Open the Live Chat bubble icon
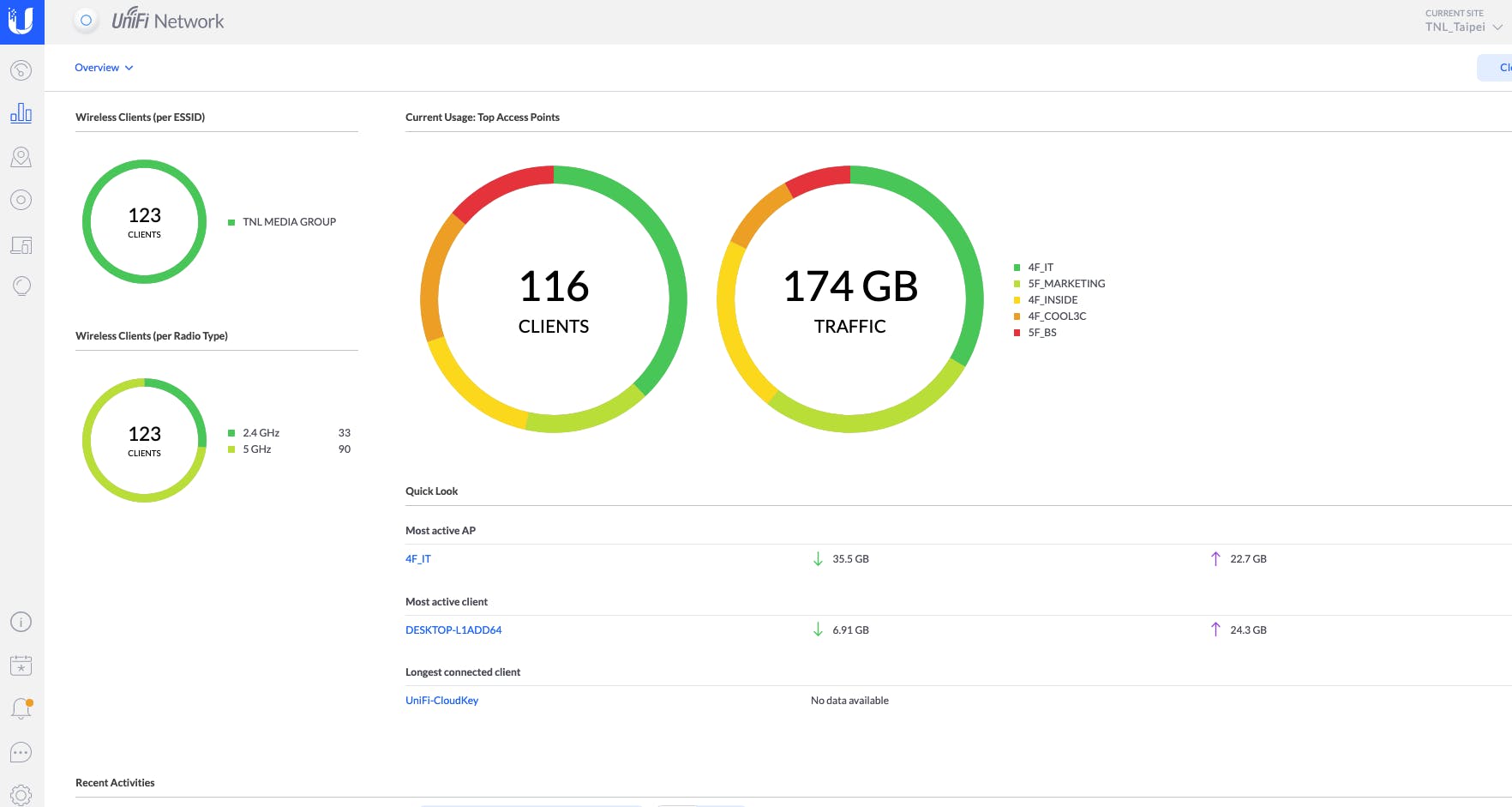This screenshot has height=807, width=1512. 21,752
